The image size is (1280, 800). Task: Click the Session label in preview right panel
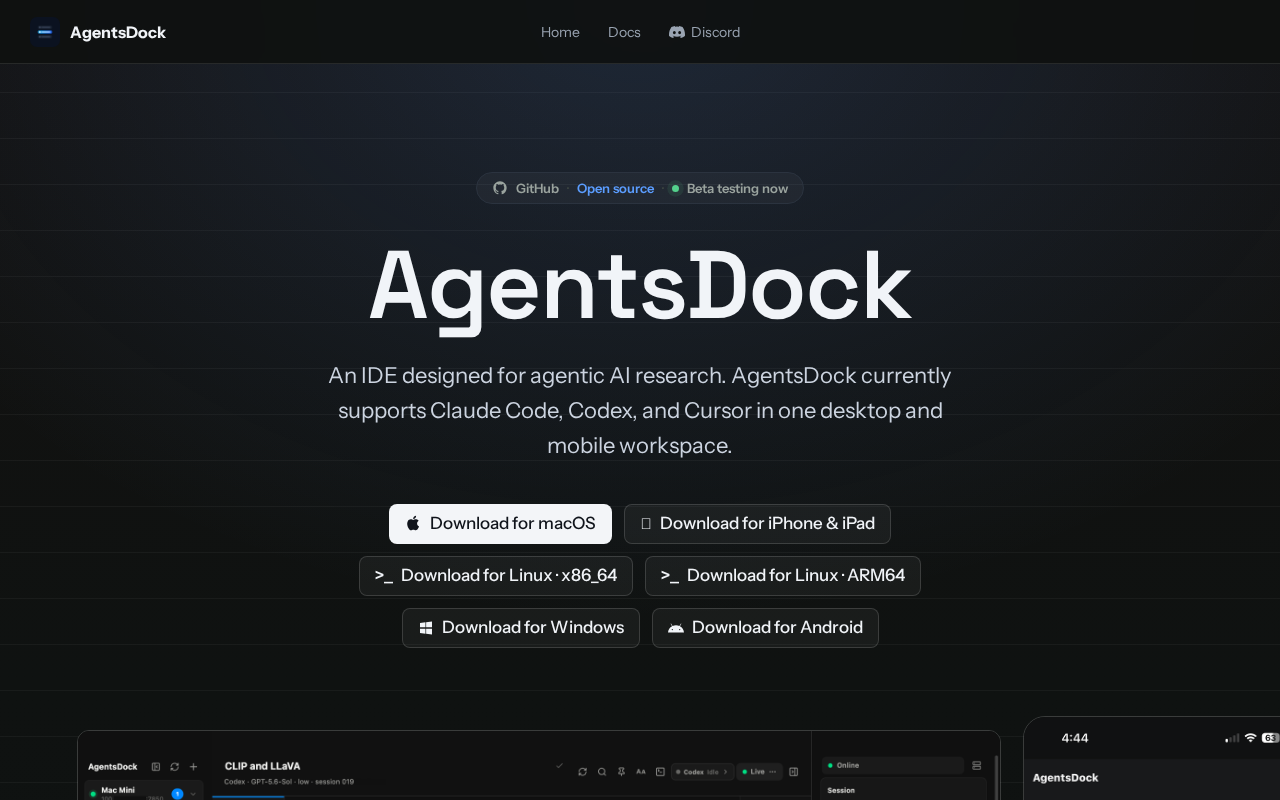841,790
